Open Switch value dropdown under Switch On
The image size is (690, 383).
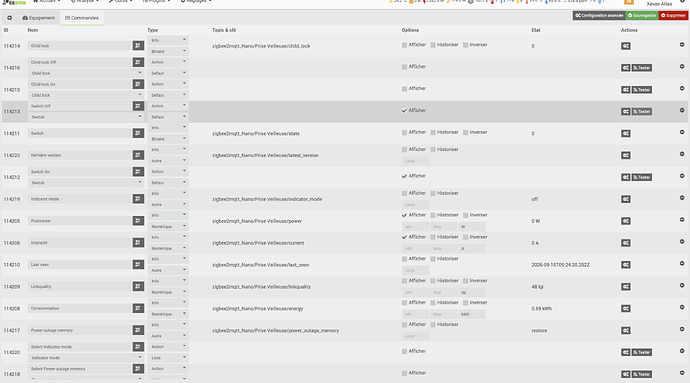tap(86, 183)
